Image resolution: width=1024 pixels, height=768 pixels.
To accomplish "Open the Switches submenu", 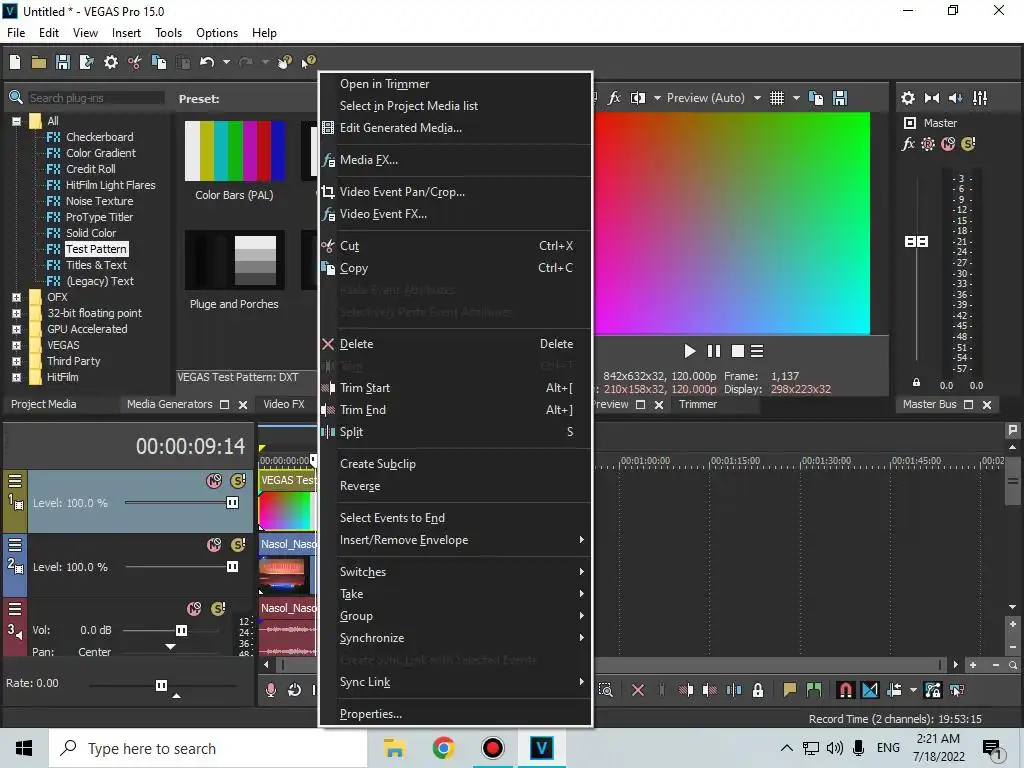I will (x=457, y=572).
